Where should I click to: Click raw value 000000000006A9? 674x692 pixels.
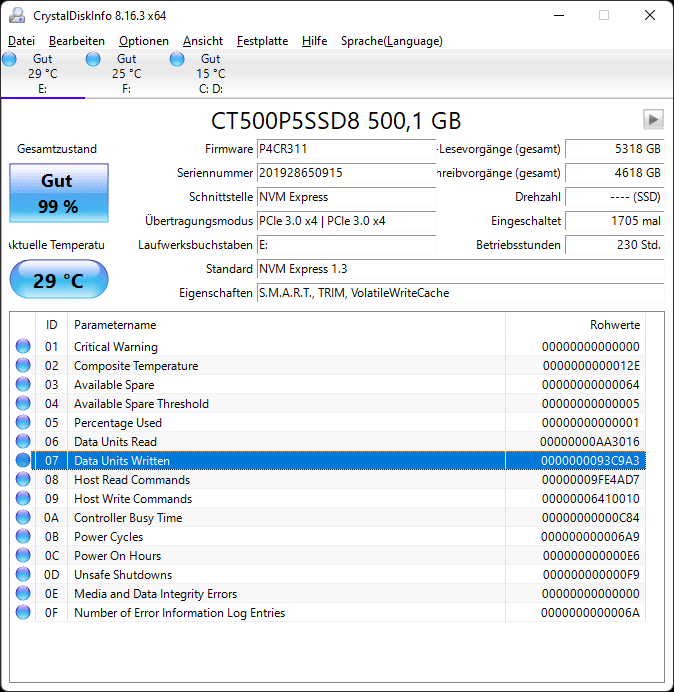click(x=590, y=537)
